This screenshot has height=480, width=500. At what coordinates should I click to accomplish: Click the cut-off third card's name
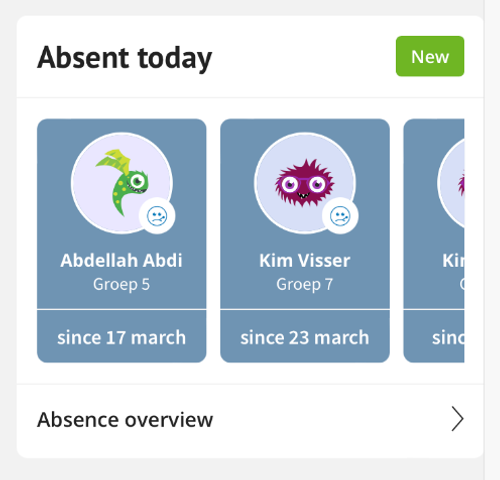point(453,260)
